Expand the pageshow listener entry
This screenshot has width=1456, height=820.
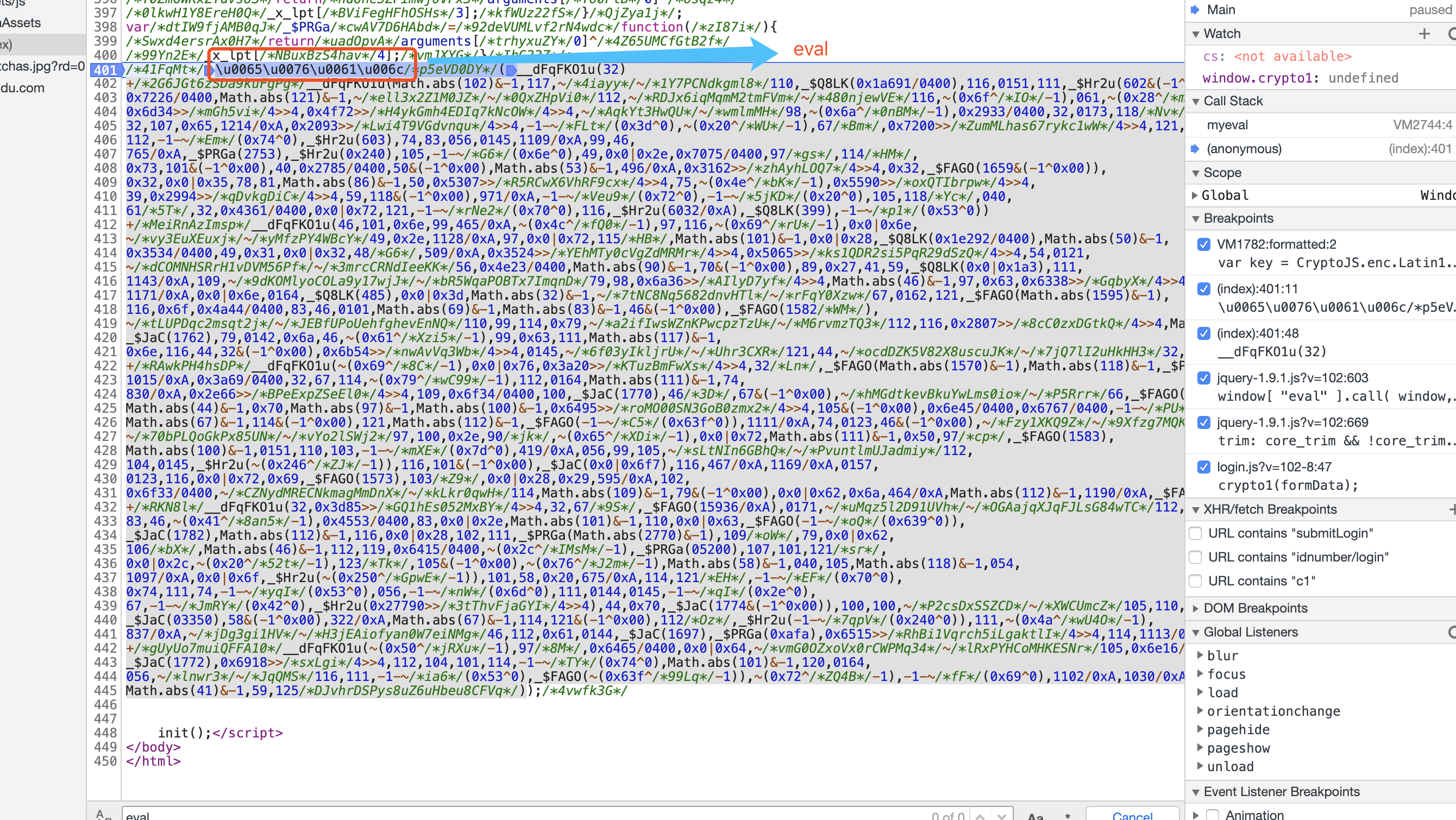point(1201,748)
